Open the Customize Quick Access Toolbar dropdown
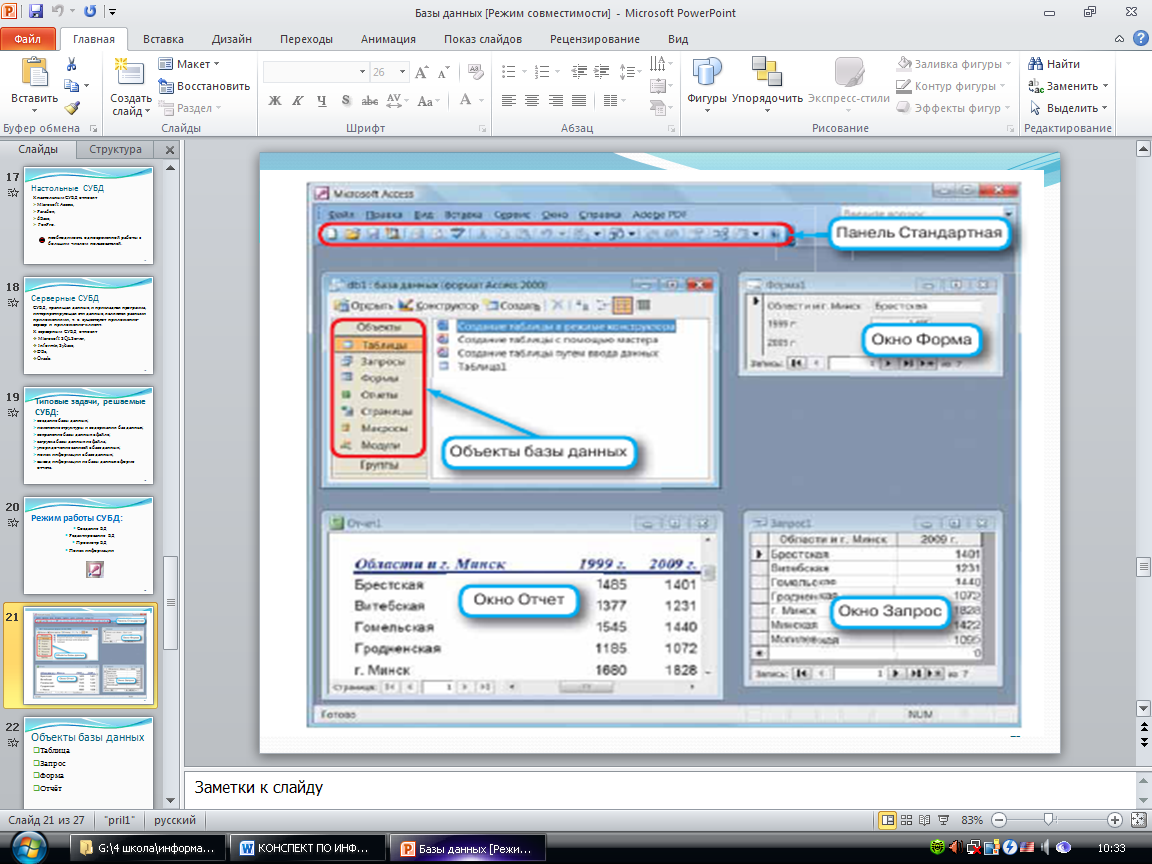 [x=112, y=12]
